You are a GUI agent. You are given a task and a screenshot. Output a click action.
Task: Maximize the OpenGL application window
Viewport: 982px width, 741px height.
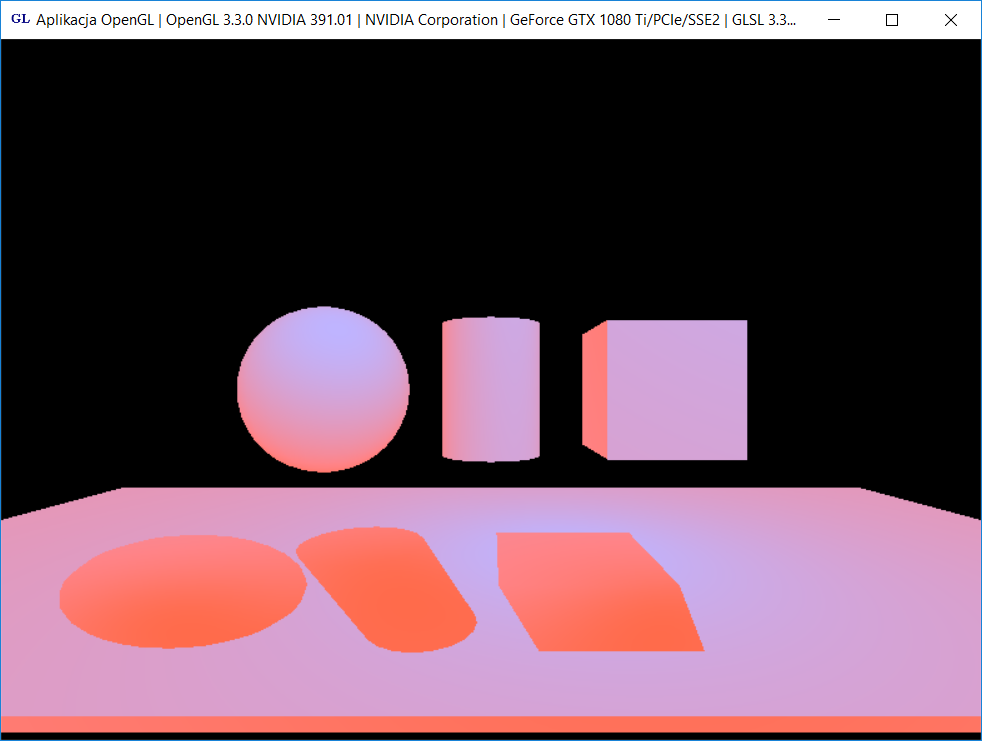tap(892, 20)
